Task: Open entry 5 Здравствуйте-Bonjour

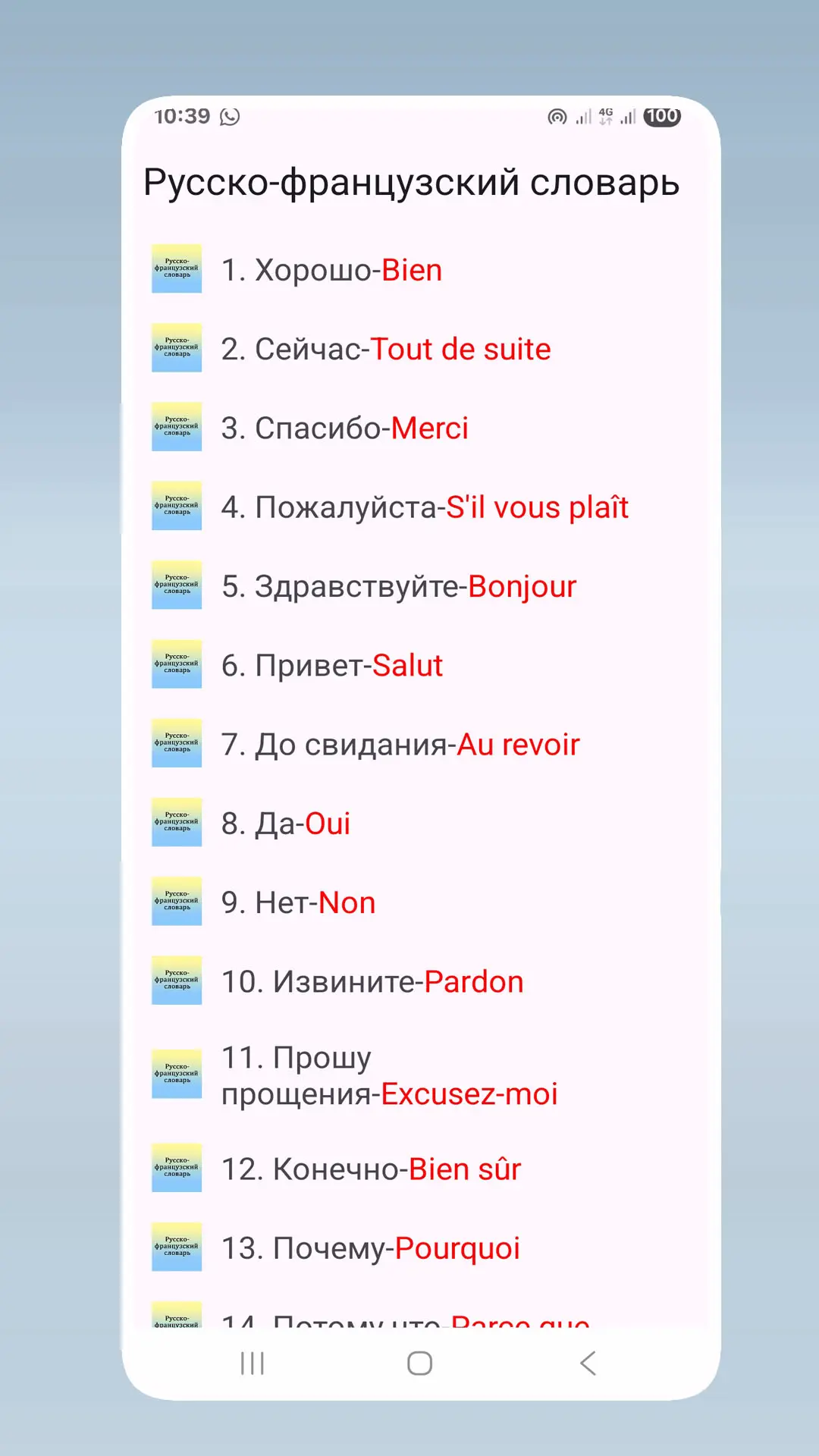Action: click(x=421, y=585)
